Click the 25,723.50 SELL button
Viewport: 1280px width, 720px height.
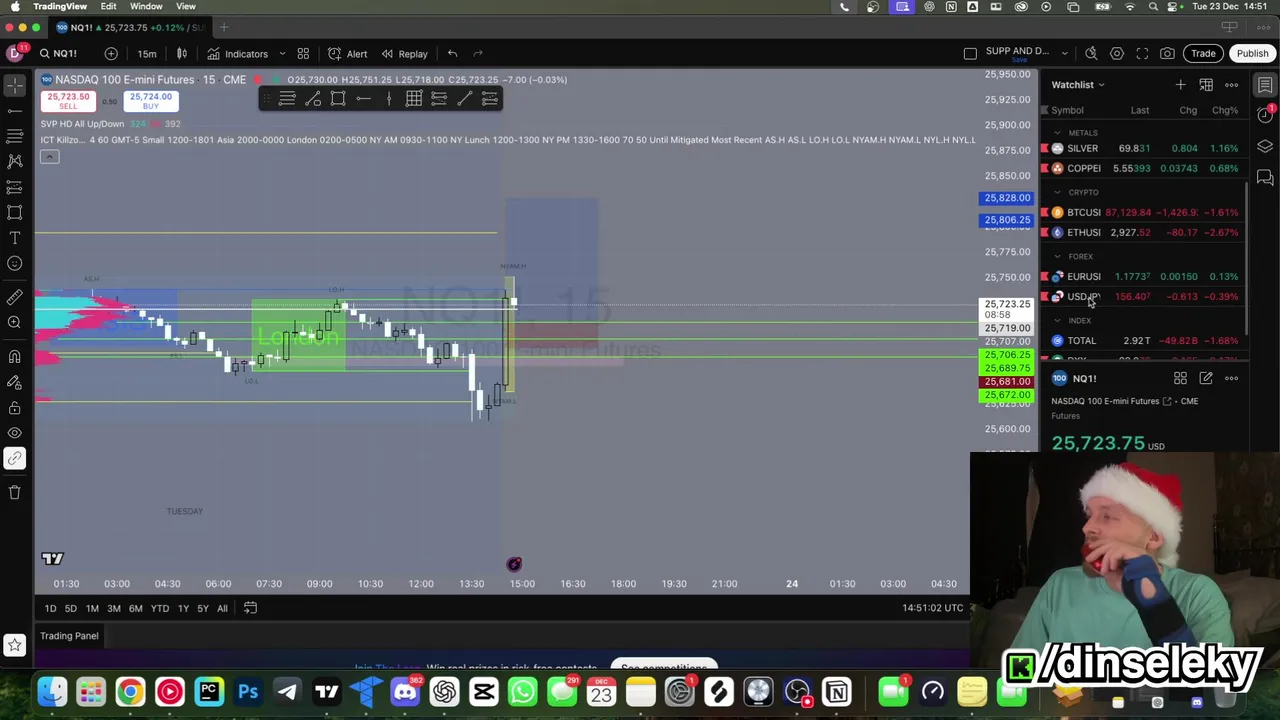(x=68, y=101)
